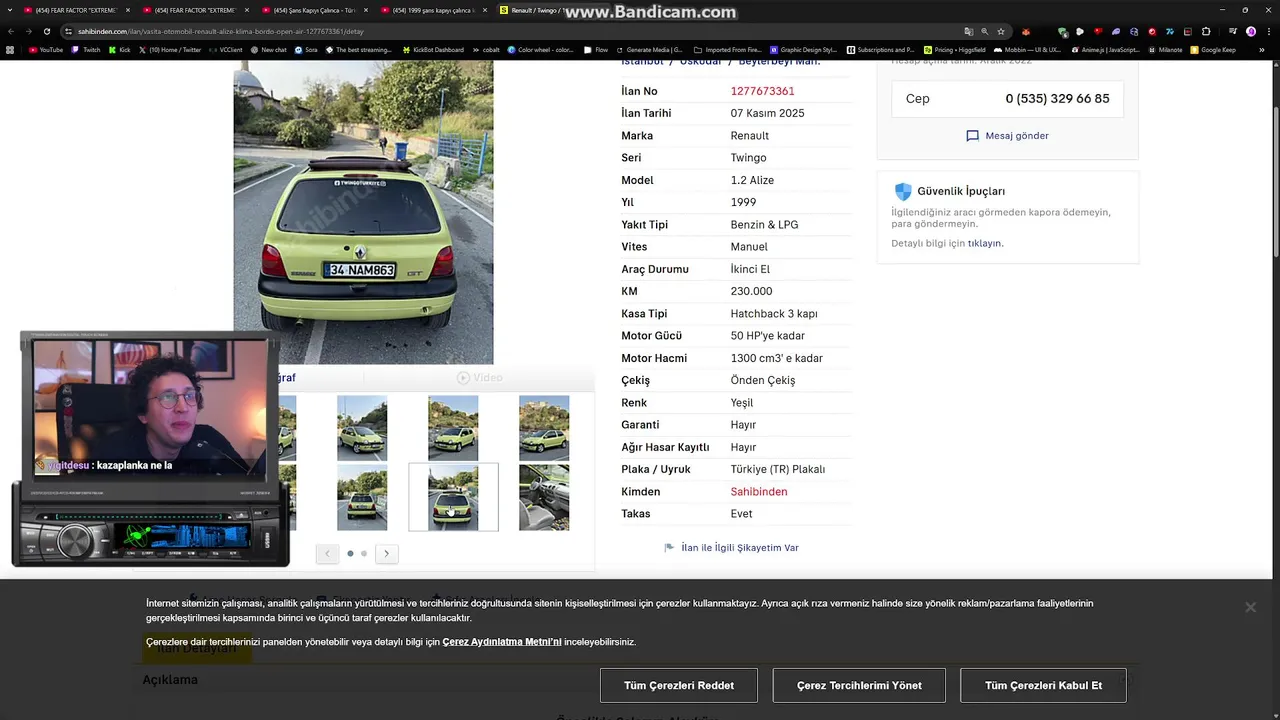
Task: Open the Color wheel bookmark
Action: [540, 49]
